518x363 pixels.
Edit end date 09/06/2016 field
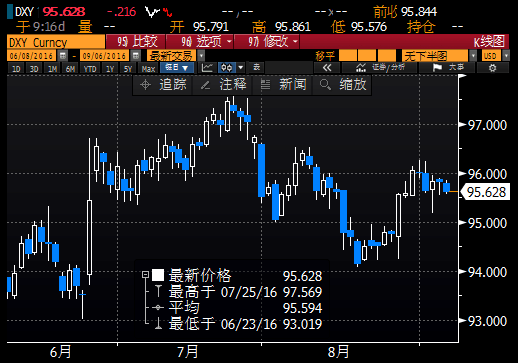[105, 56]
